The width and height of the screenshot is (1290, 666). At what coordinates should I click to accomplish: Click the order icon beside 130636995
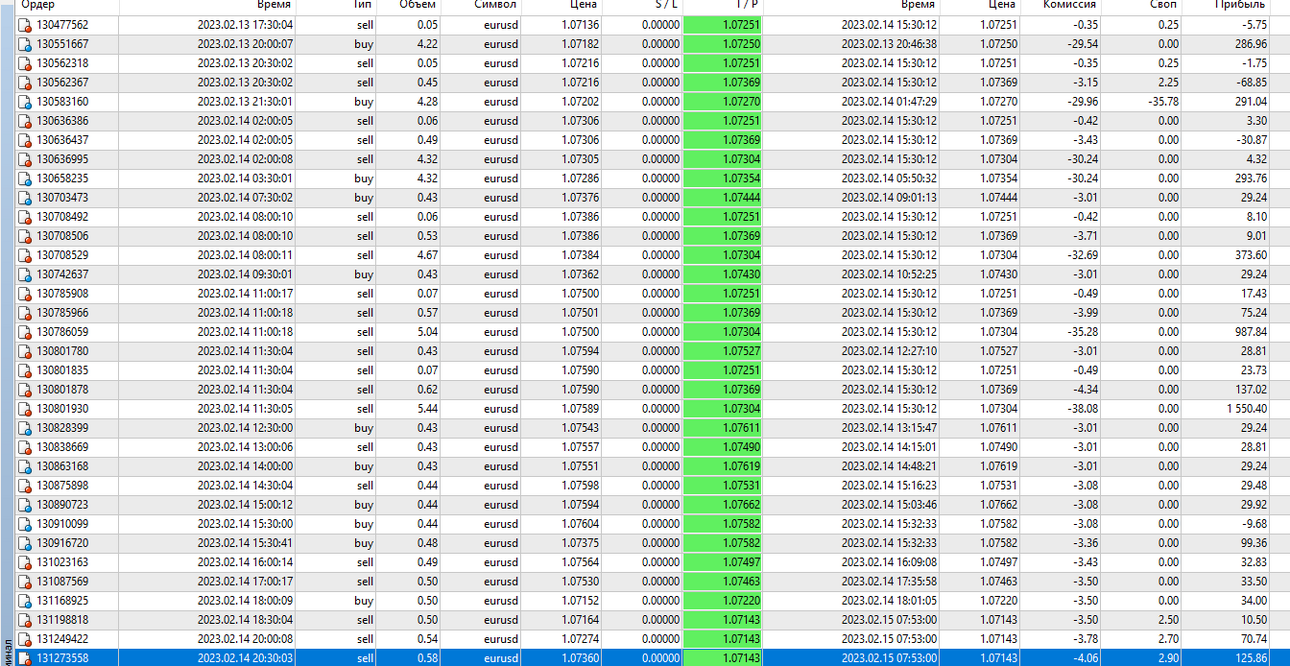point(26,159)
